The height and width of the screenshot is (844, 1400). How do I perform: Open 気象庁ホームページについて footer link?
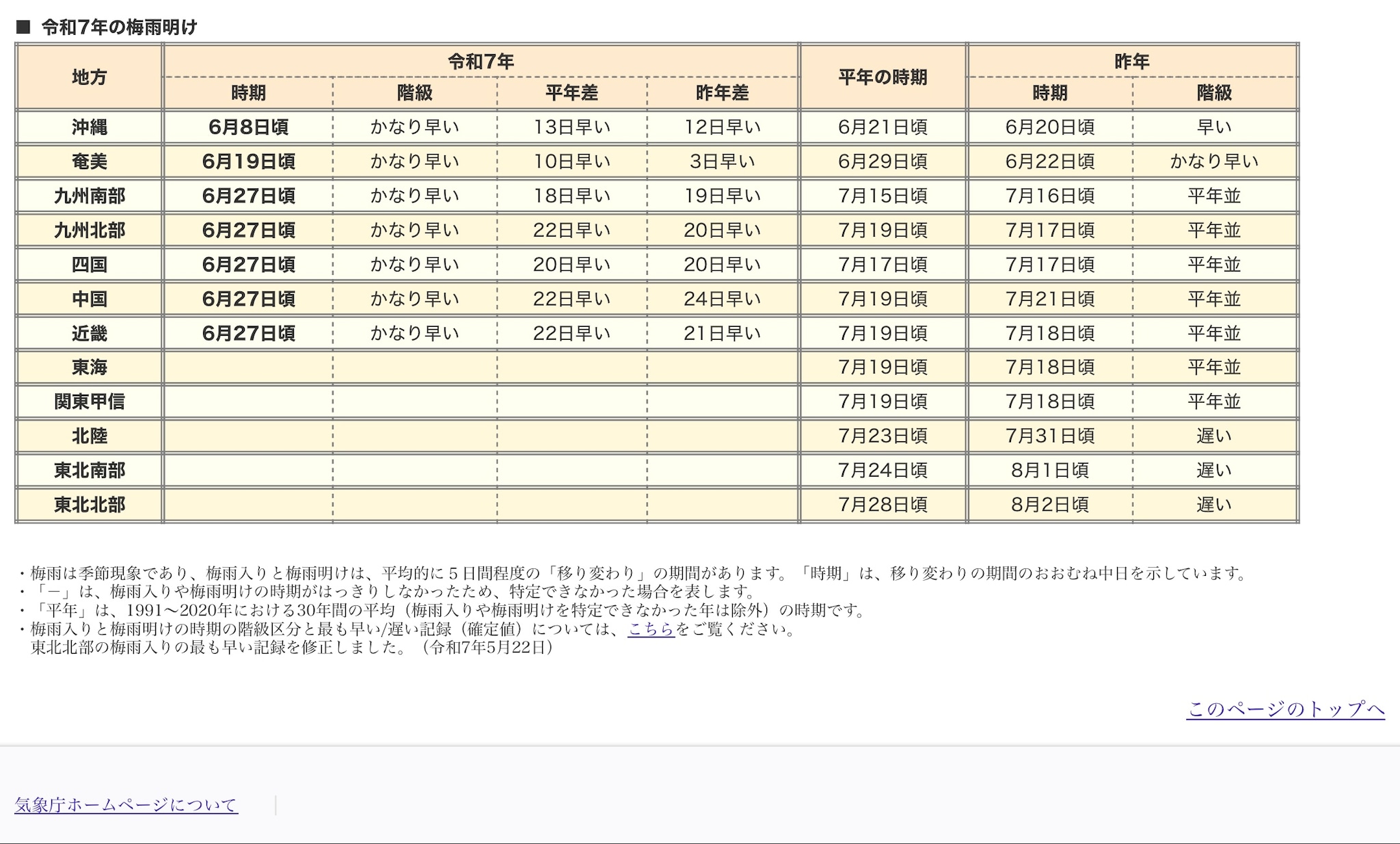126,805
